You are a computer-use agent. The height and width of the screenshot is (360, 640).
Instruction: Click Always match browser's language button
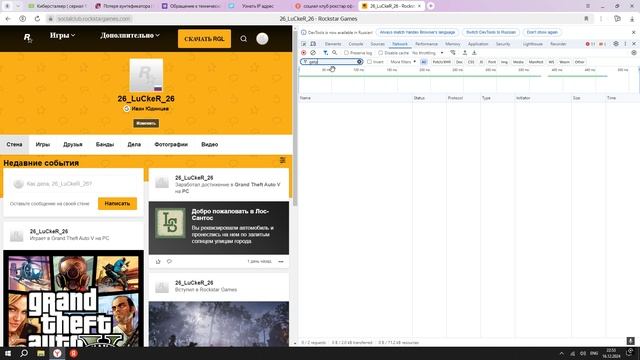[417, 32]
